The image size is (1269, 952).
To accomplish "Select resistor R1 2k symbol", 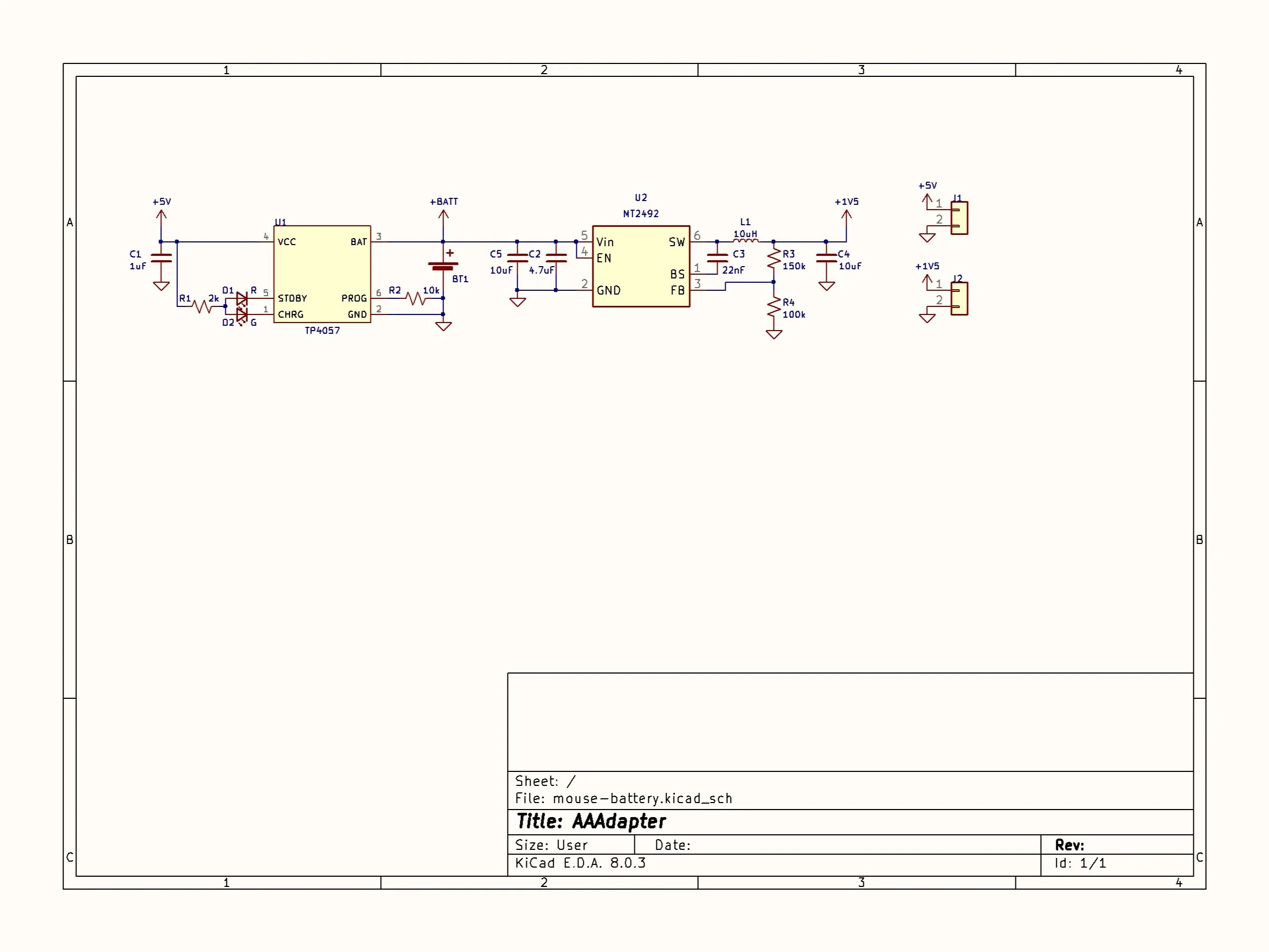I will click(x=202, y=306).
